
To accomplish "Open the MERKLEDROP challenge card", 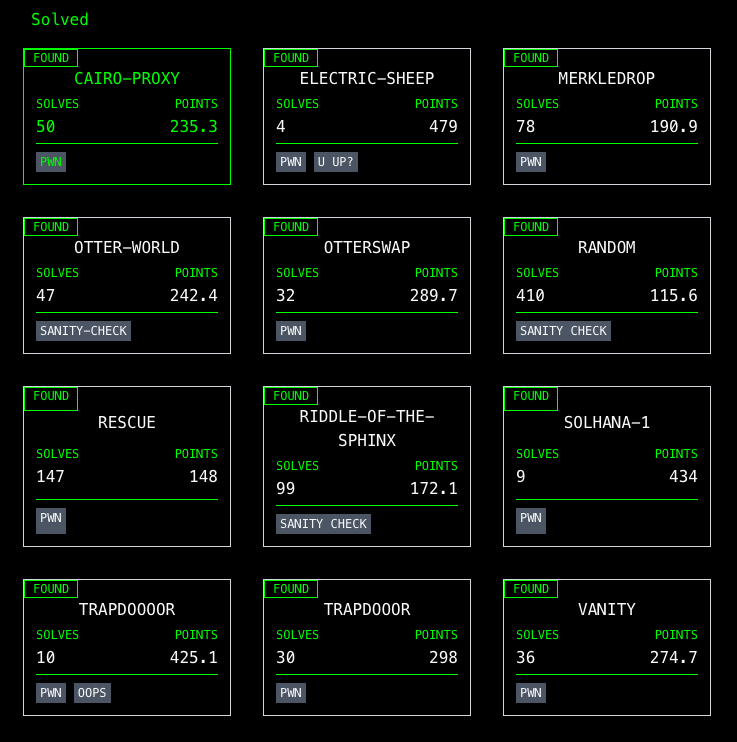I will tap(607, 116).
